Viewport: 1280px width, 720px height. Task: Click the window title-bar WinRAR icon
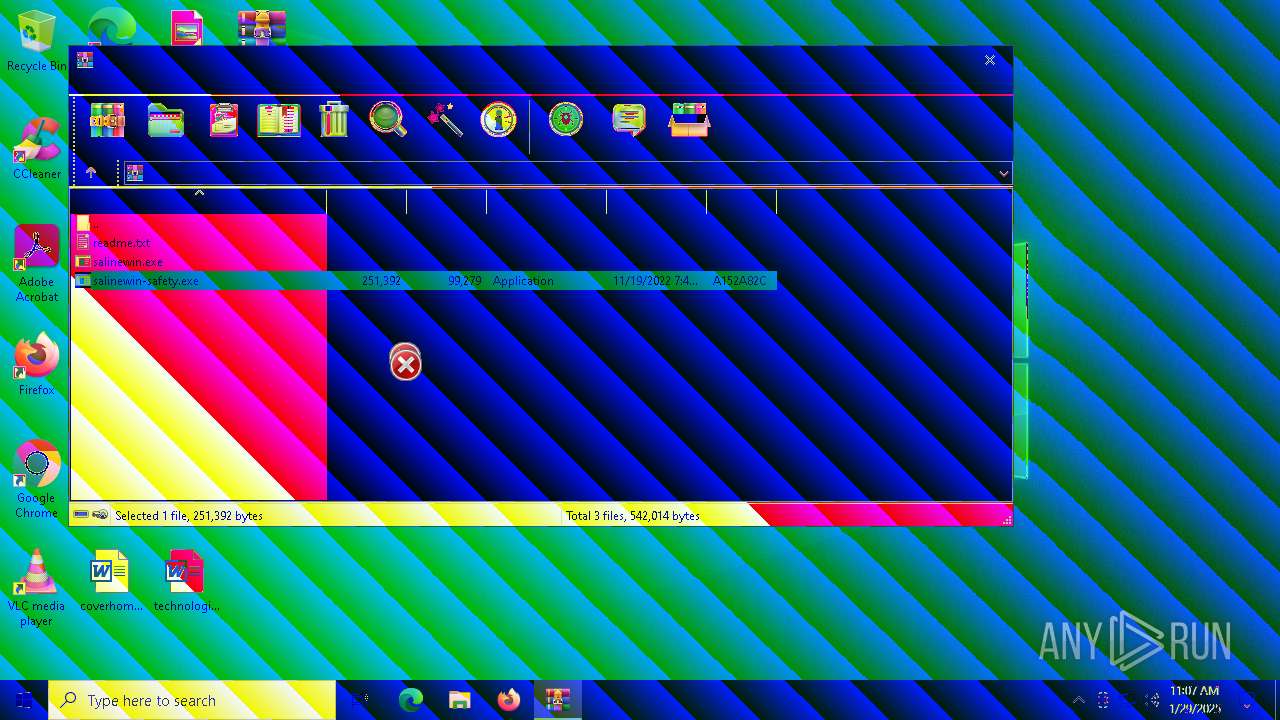click(x=85, y=60)
